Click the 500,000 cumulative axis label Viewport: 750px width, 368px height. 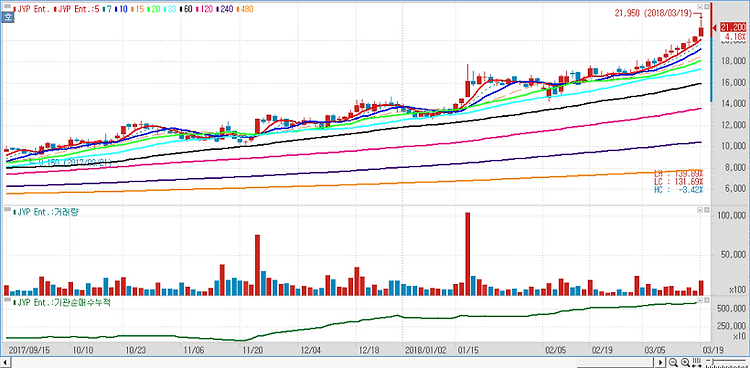[731, 308]
